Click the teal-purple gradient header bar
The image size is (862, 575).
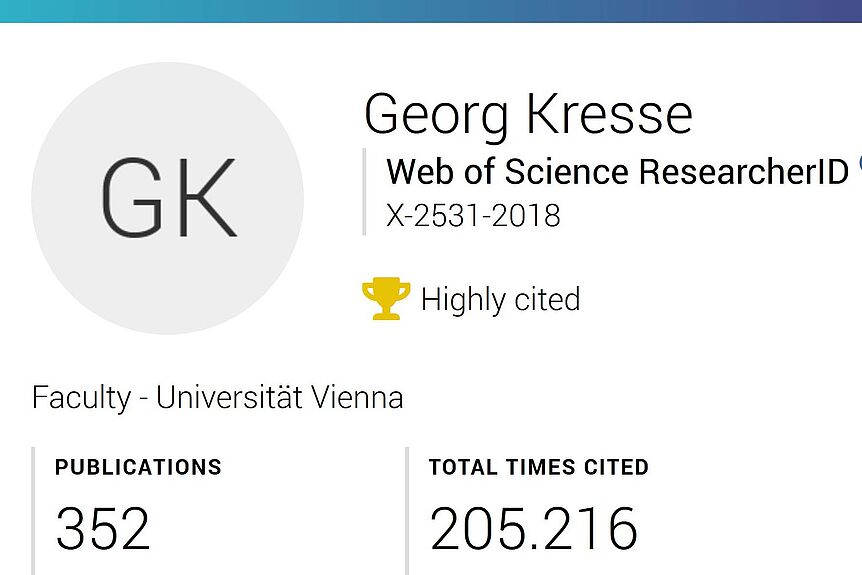point(431,11)
